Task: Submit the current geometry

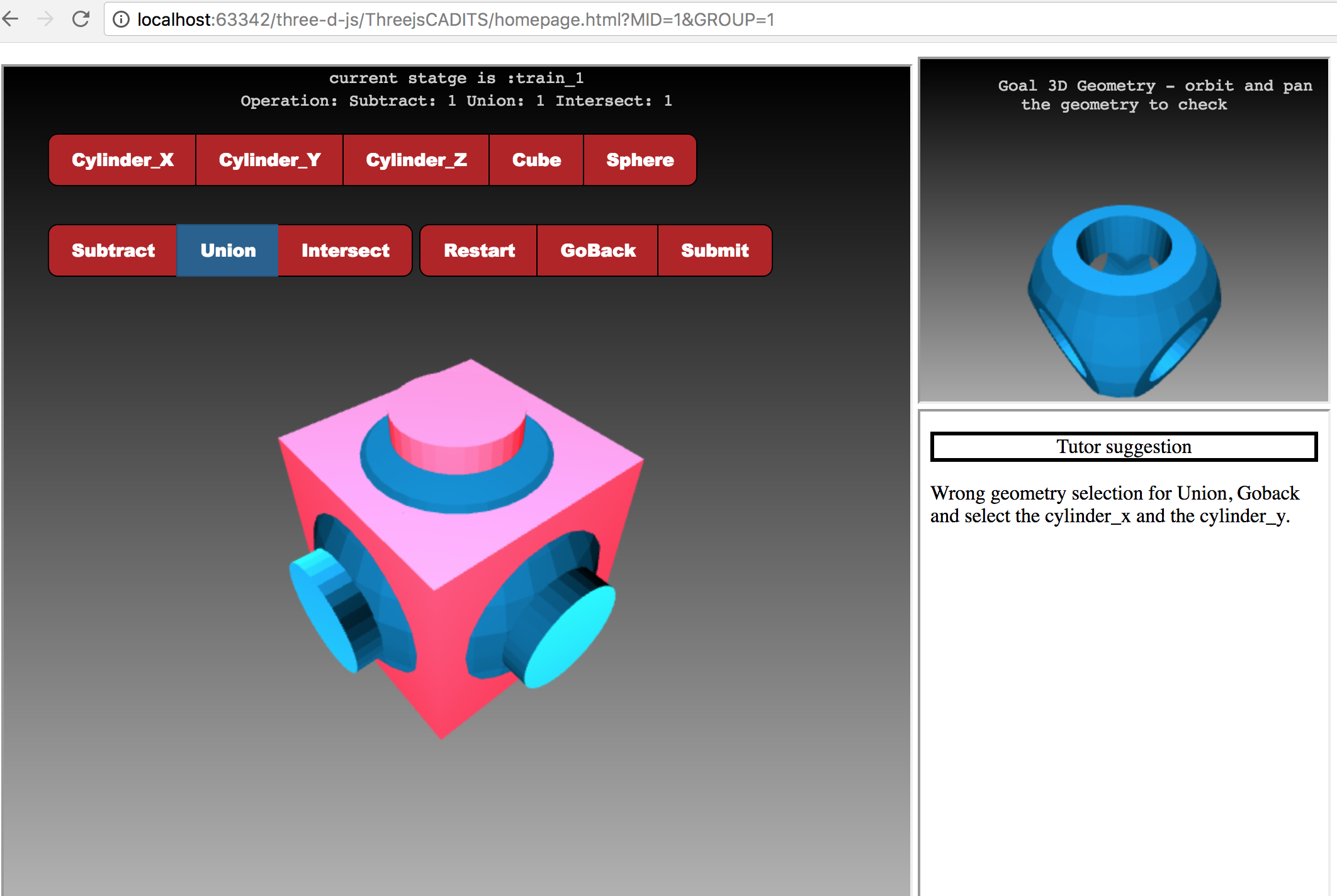Action: click(714, 250)
